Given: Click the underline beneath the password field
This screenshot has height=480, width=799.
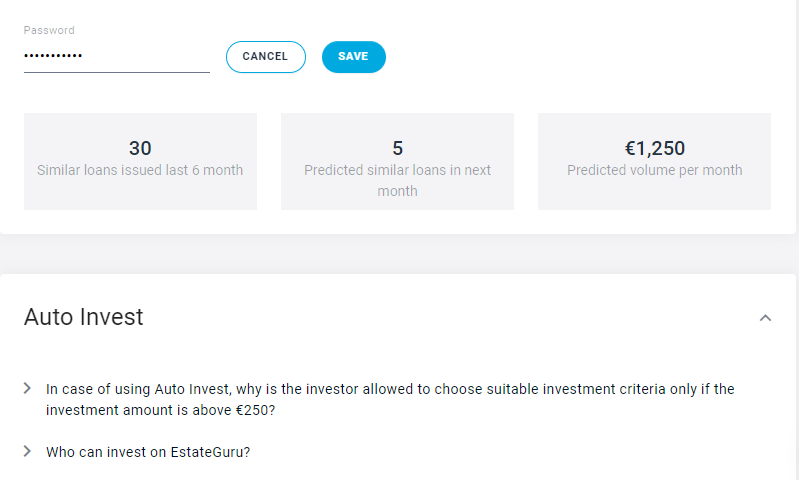Looking at the screenshot, I should click(116, 72).
